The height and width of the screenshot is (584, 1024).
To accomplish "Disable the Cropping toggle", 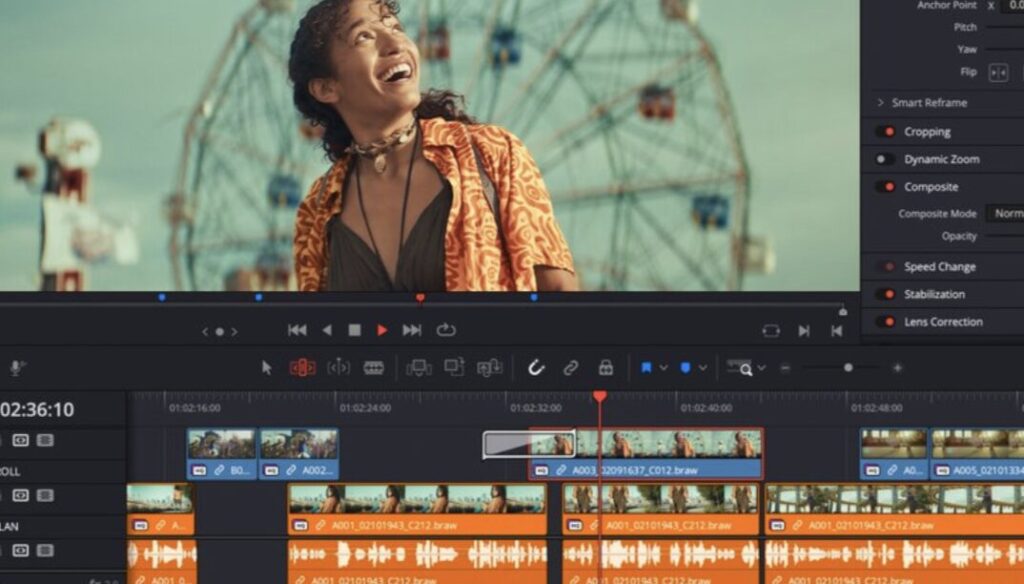I will [885, 132].
